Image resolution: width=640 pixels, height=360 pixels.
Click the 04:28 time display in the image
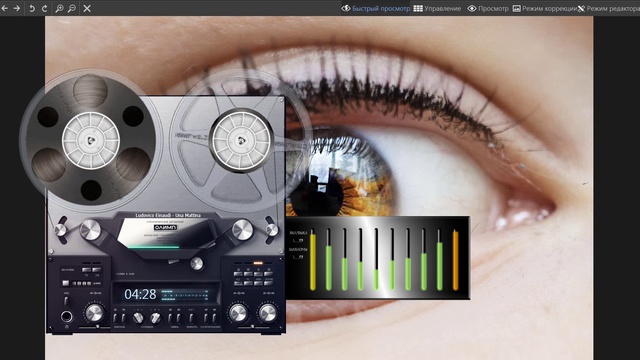click(x=140, y=294)
